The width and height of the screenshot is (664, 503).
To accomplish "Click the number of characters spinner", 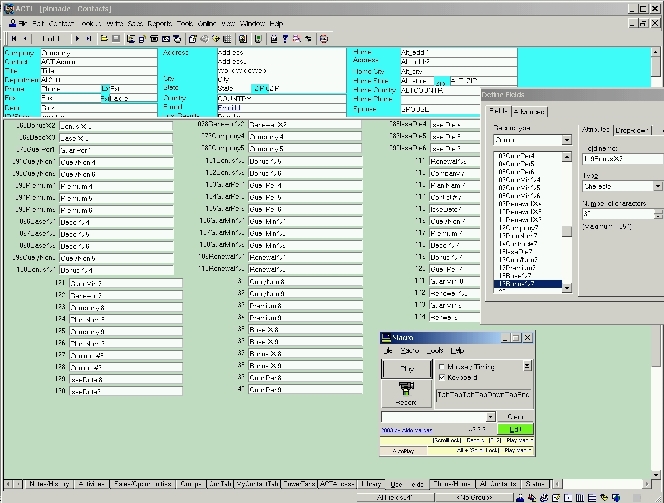I will click(658, 214).
